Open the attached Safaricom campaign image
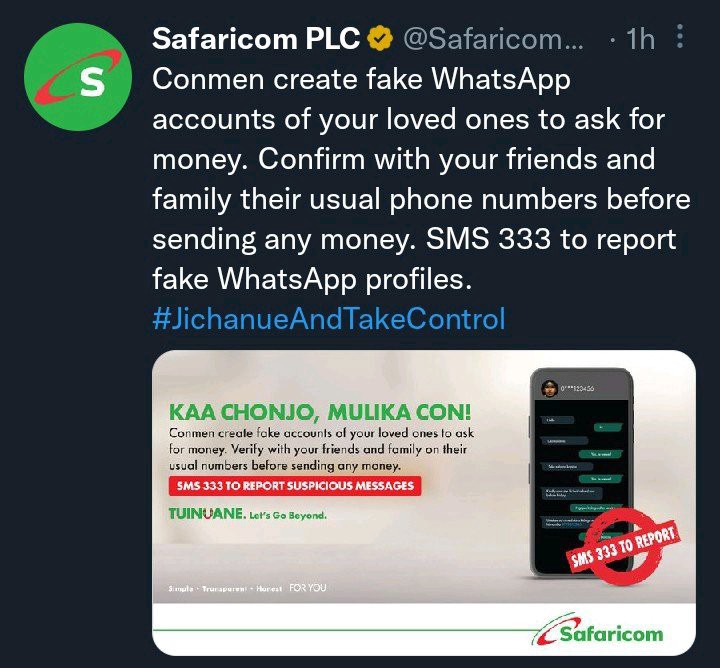Viewport: 720px width, 668px height. (424, 503)
